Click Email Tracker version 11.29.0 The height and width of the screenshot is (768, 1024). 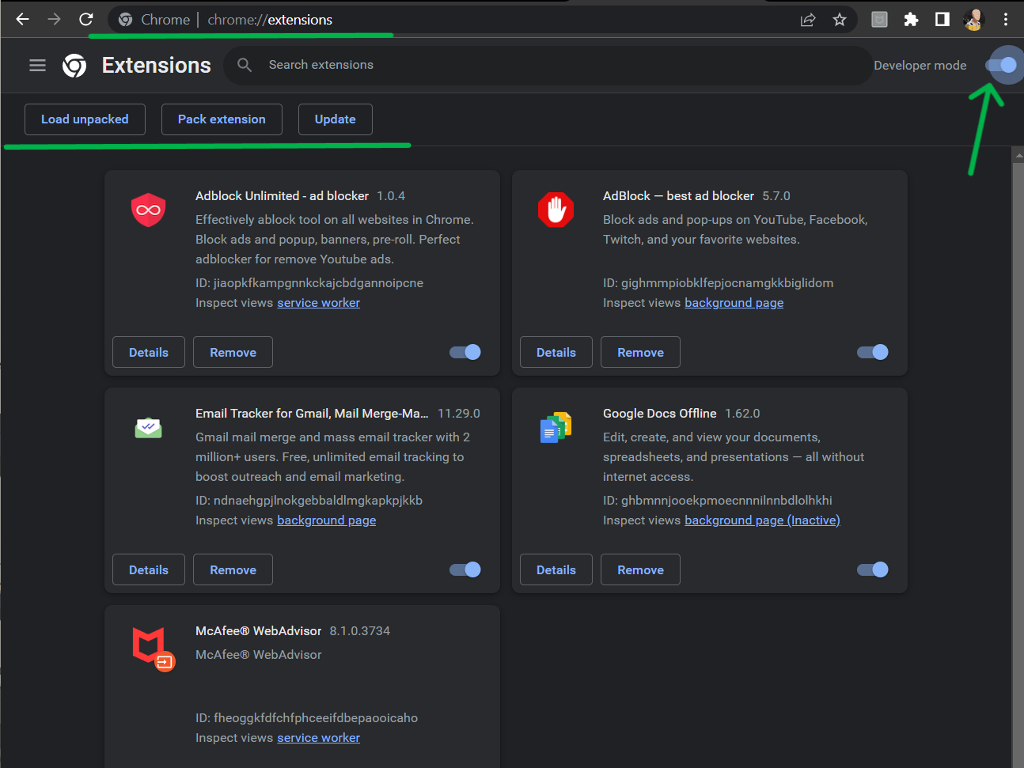coord(458,413)
